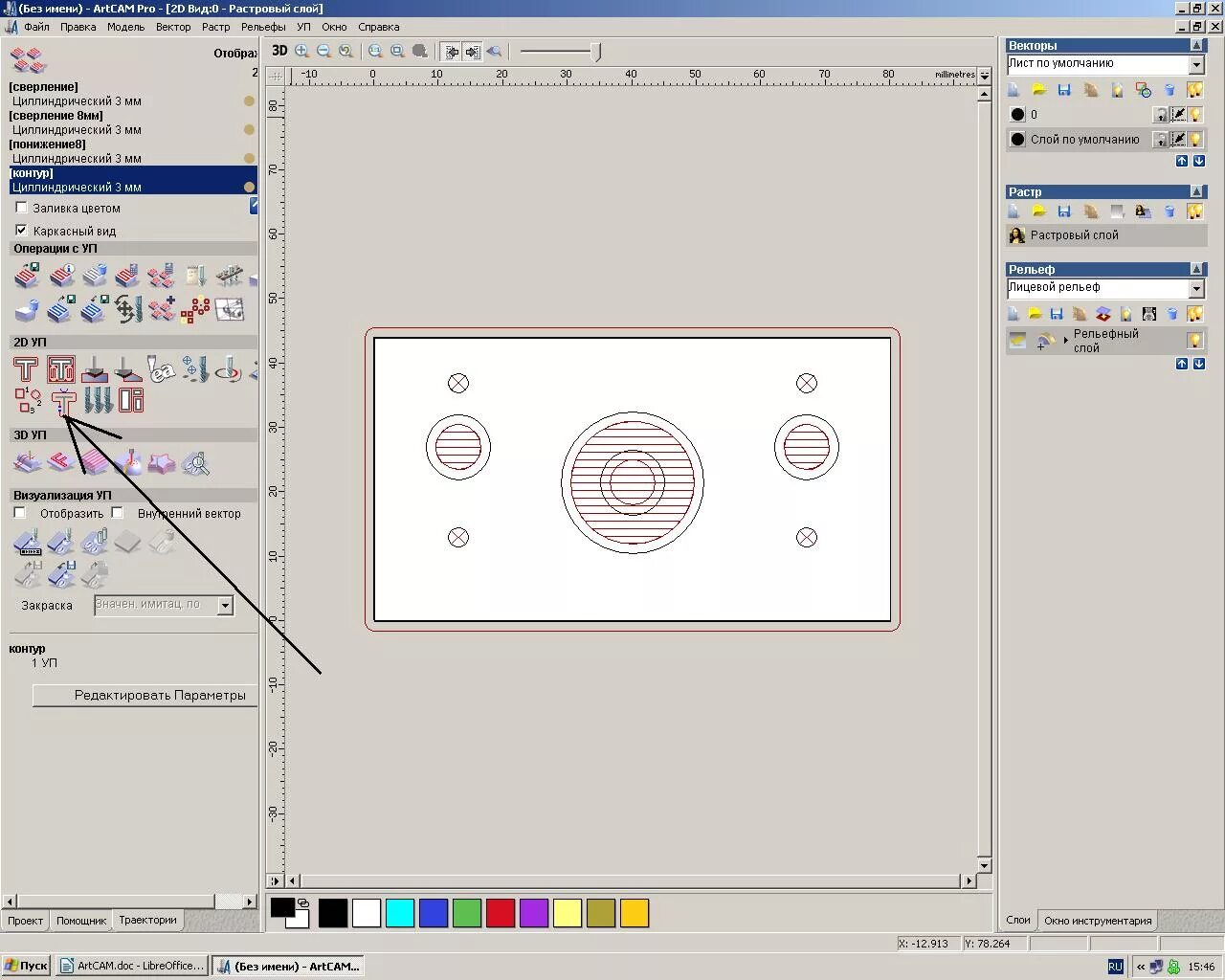Tick the Внутренний вектор checkbox
The width and height of the screenshot is (1225, 980).
[x=118, y=513]
